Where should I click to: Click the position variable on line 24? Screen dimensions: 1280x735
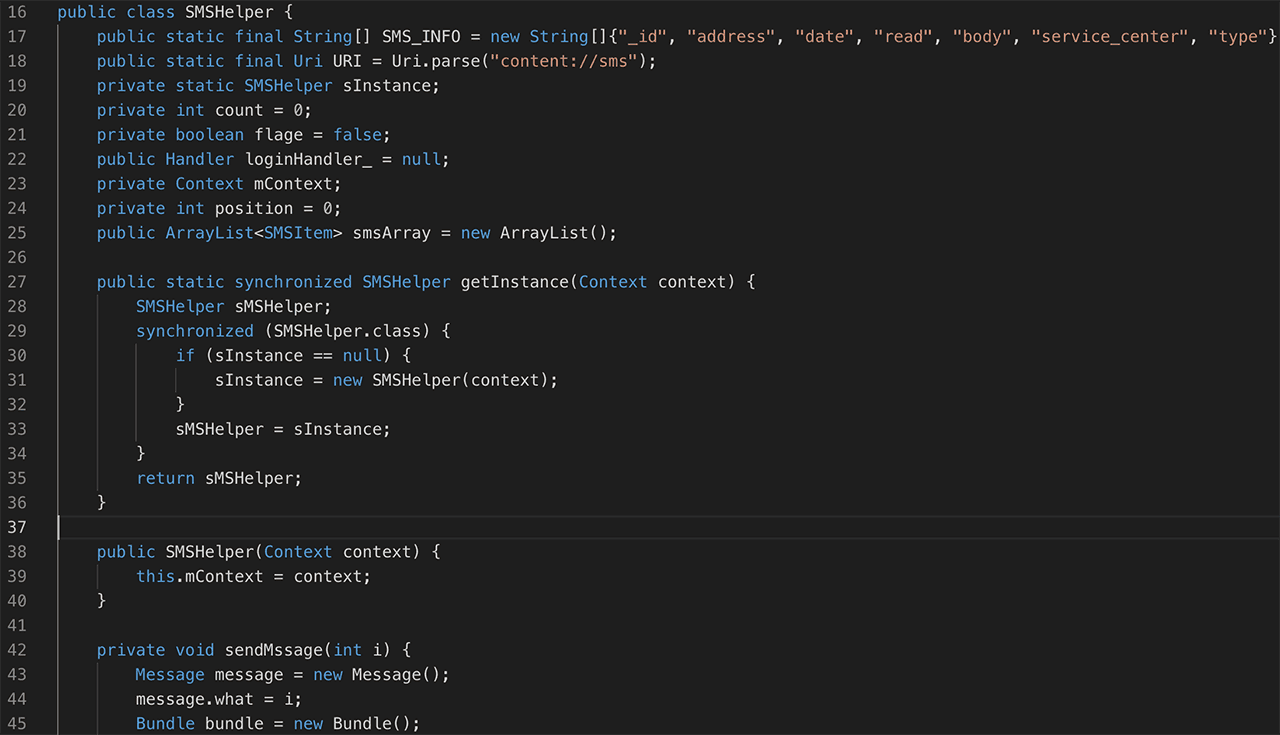pyautogui.click(x=253, y=208)
